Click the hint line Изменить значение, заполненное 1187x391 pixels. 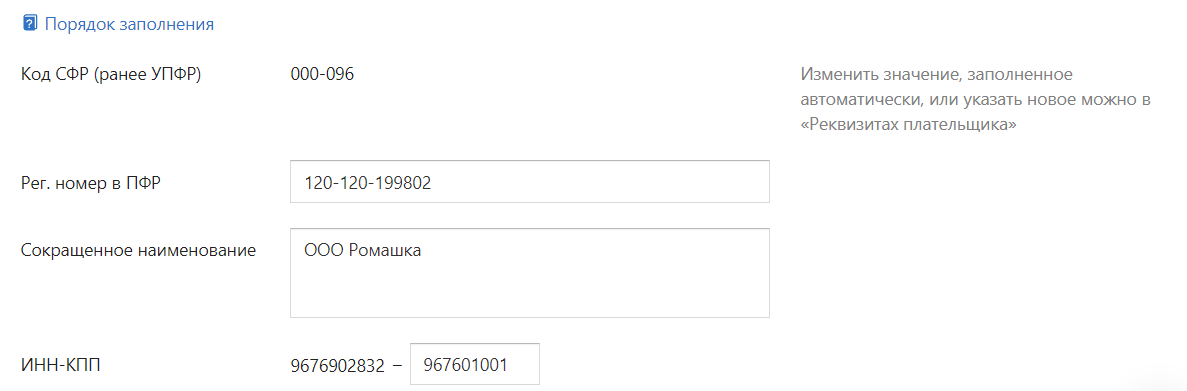click(x=936, y=76)
